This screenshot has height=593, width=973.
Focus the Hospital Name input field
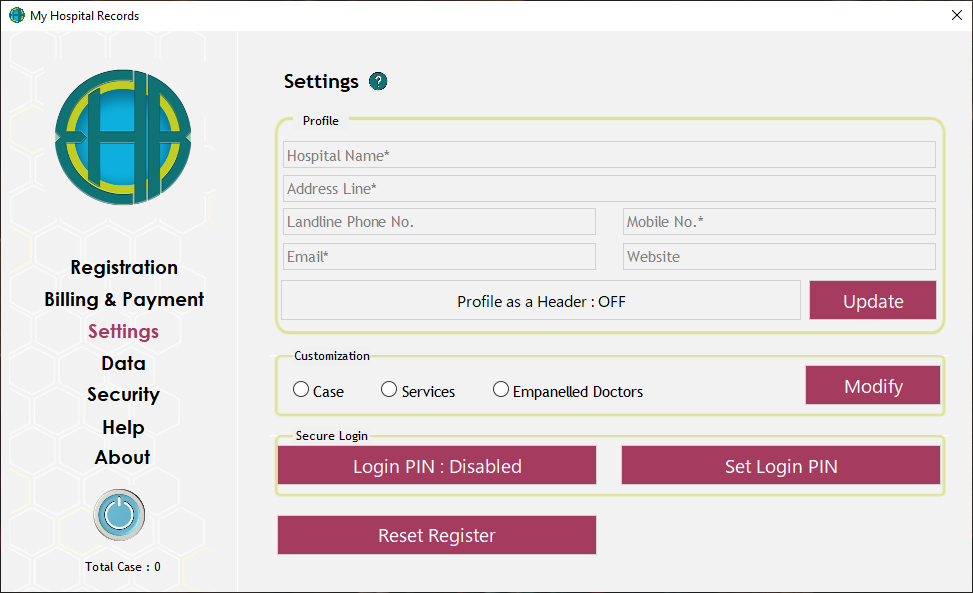pyautogui.click(x=609, y=156)
